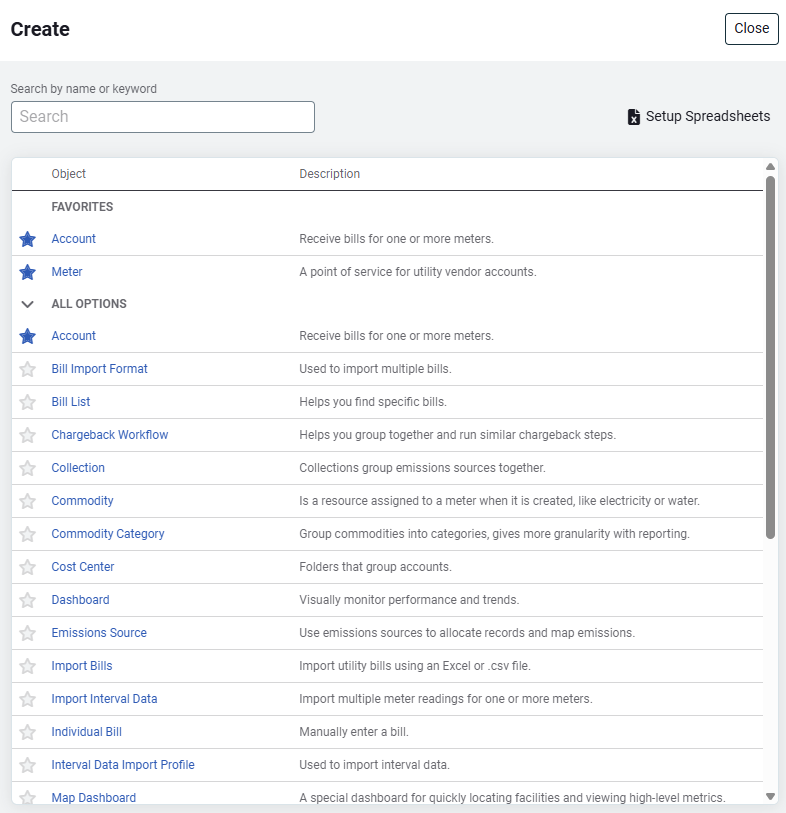
Task: Unfavorite Meter using its filled star
Action: coord(28,272)
